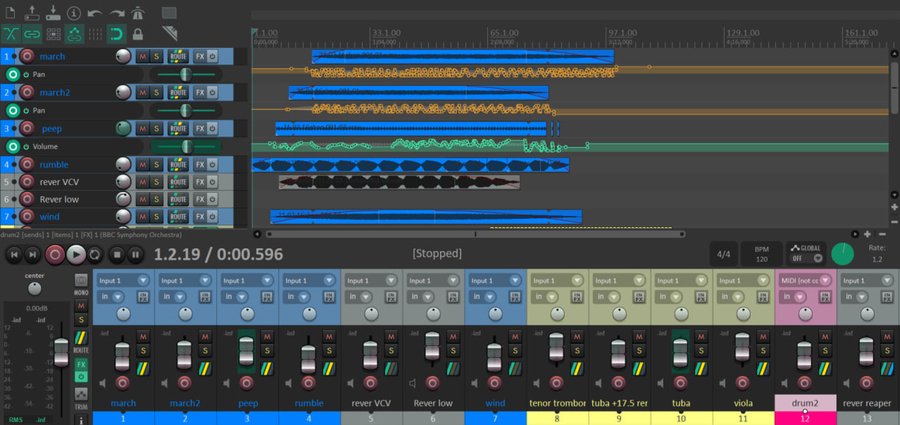The image size is (900, 425).
Task: Open the master track FX button
Action: pos(82,364)
